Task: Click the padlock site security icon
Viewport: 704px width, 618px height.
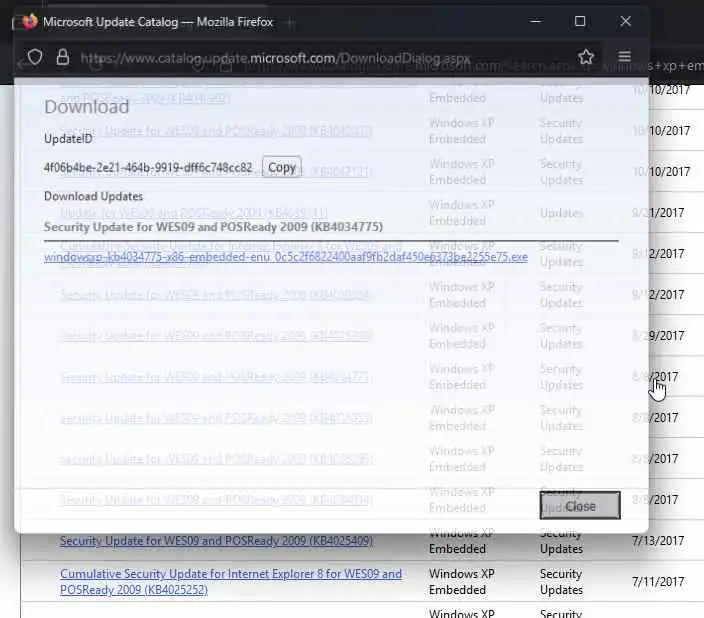Action: pyautogui.click(x=63, y=57)
